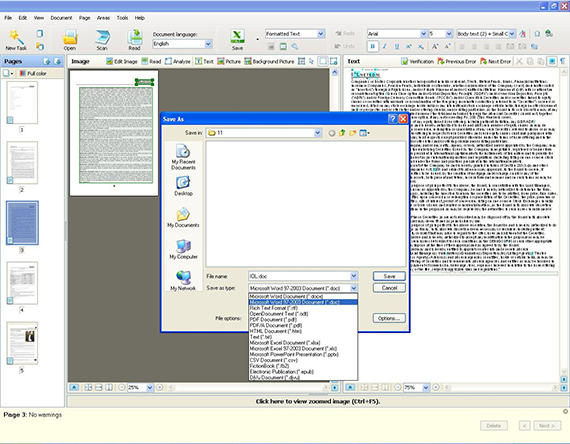This screenshot has width=570, height=444.
Task: Select page 5 thumbnail in Pages panel
Action: pyautogui.click(x=22, y=343)
